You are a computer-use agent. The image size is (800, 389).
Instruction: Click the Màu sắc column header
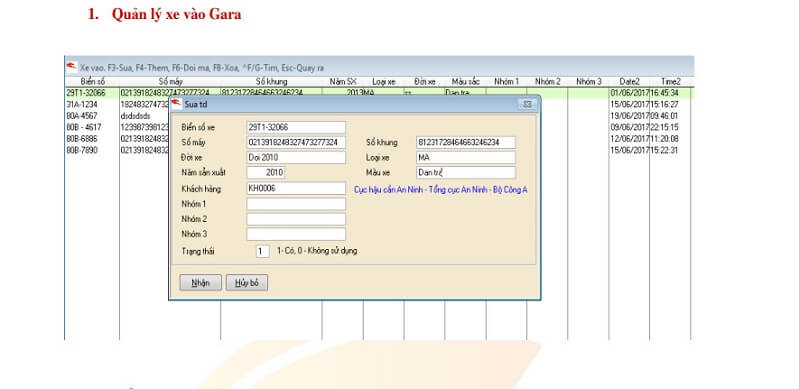coord(465,82)
